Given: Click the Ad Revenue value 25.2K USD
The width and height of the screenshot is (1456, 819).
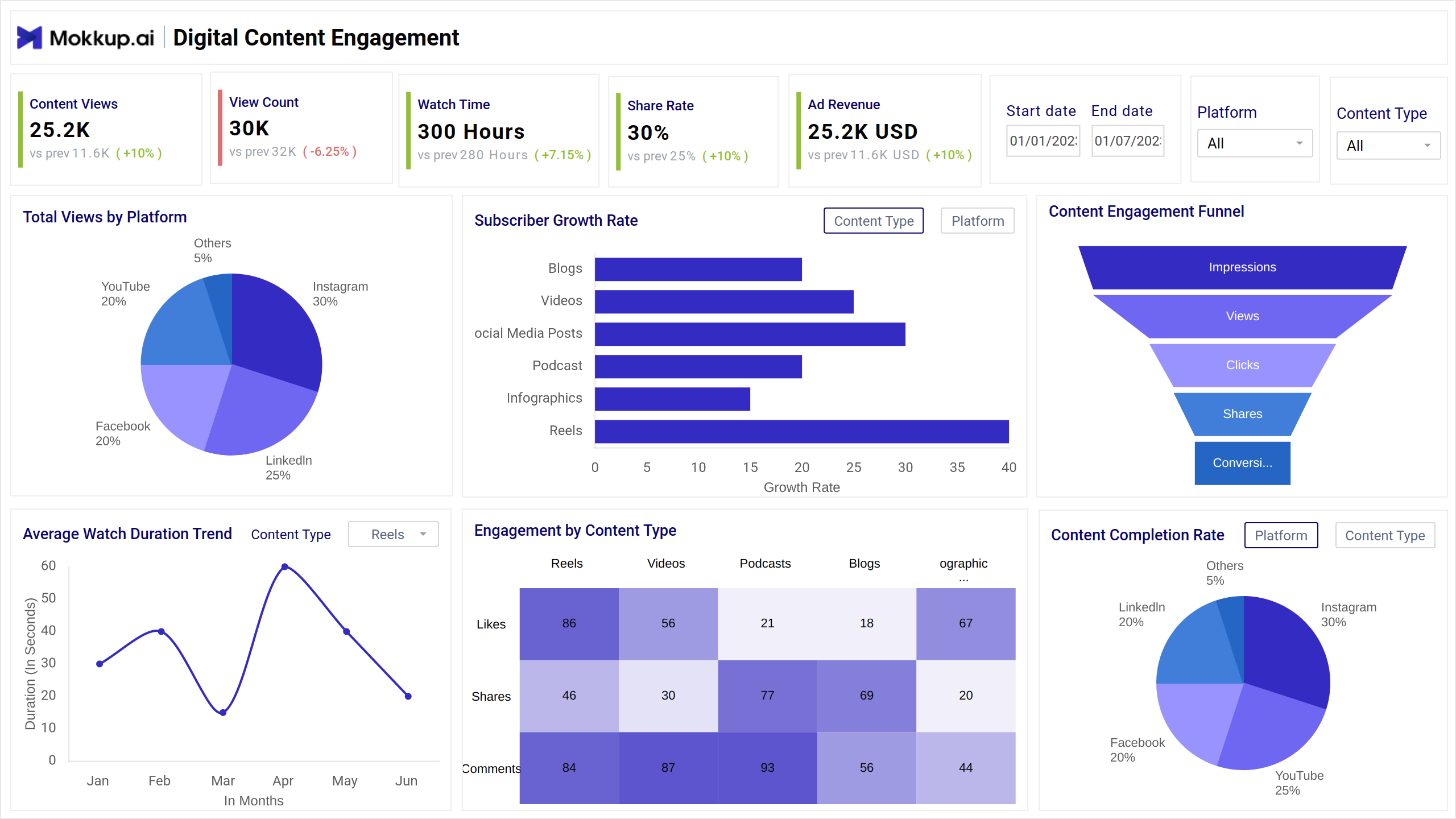Looking at the screenshot, I should [x=863, y=131].
